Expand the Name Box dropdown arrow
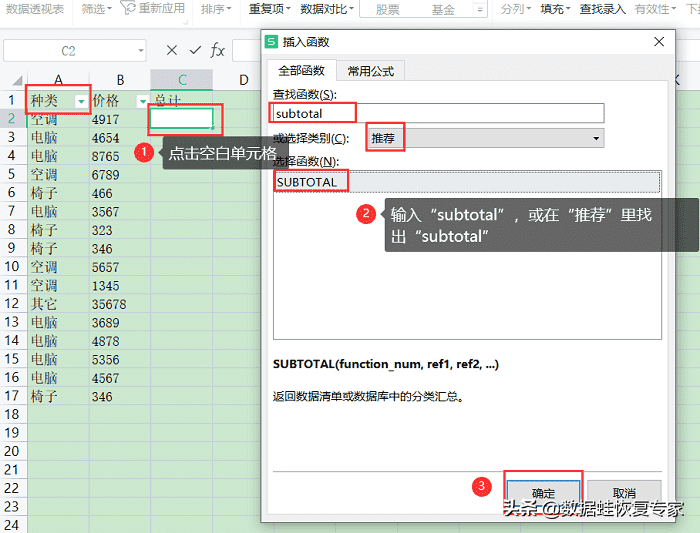700x533 pixels. 141,51
